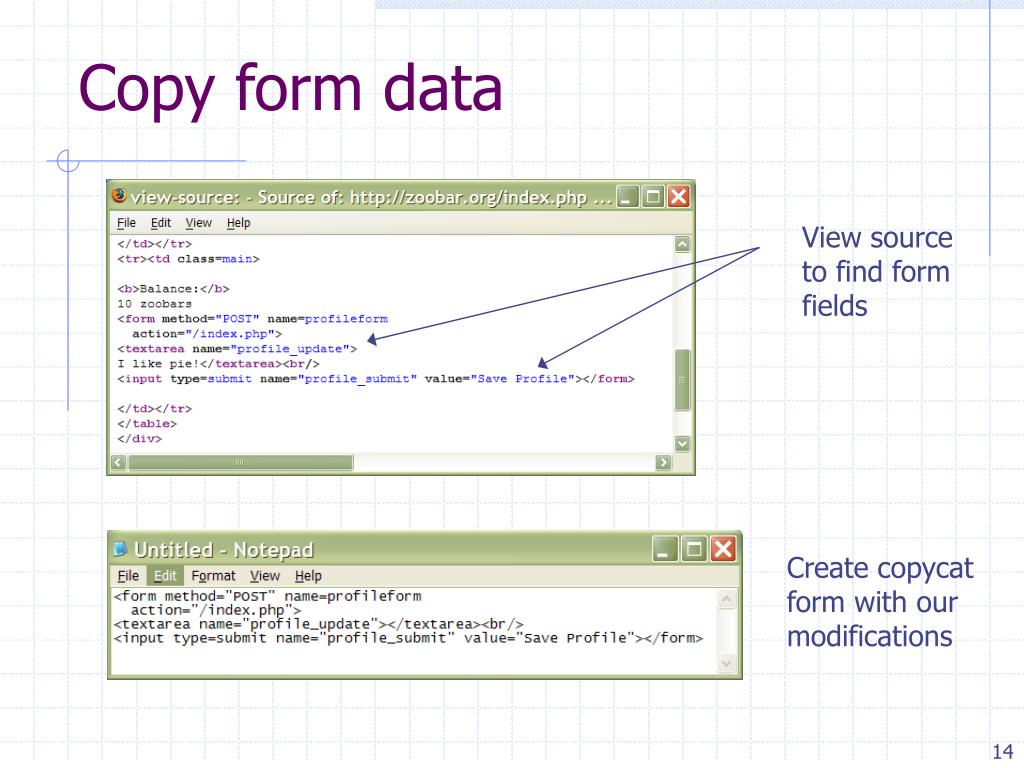Screen dimensions: 1024x768
Task: Click view-source horizontal scroll left arrow
Action: coord(118,462)
